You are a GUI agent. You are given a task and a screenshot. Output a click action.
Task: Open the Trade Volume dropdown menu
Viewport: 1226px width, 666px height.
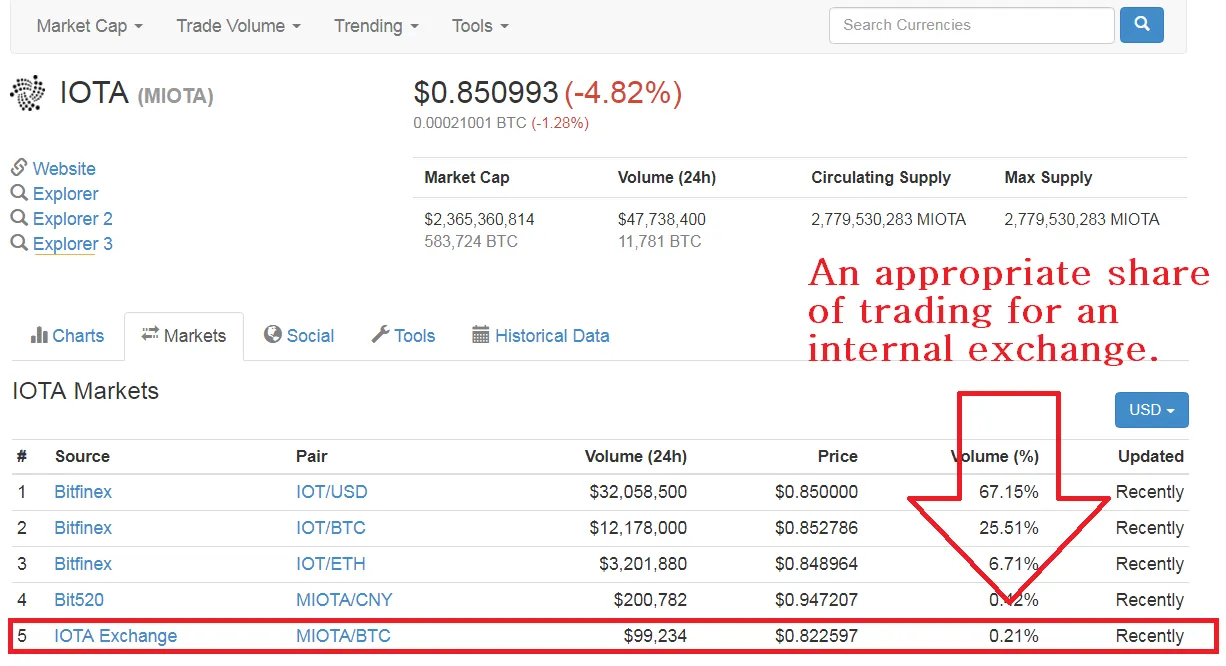238,26
